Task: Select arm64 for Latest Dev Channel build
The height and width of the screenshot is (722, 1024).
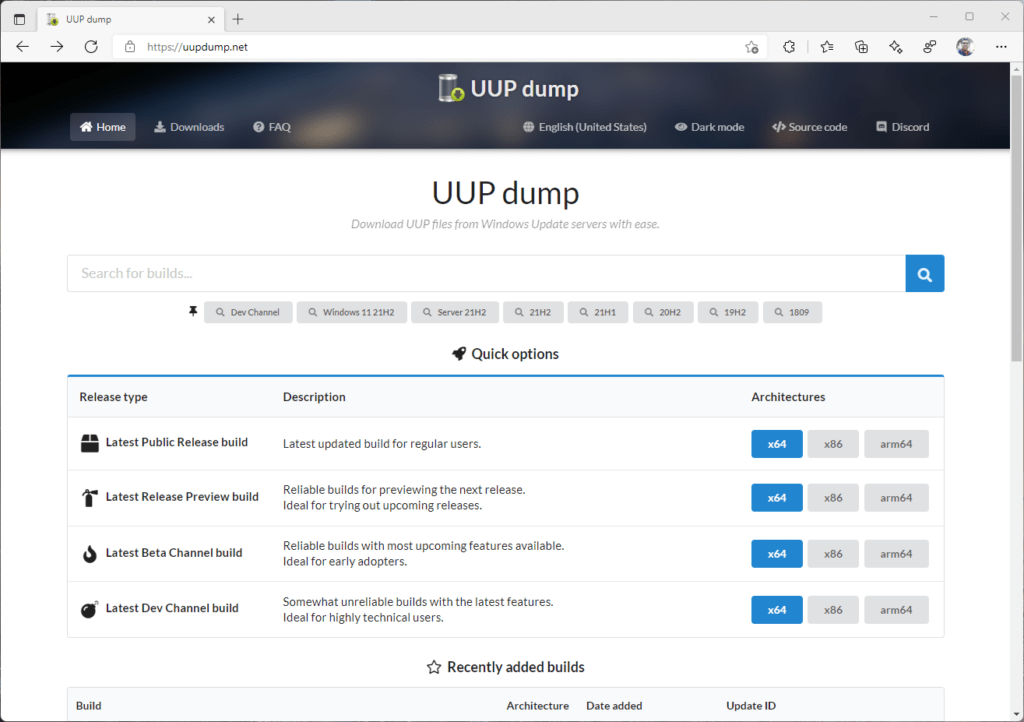Action: tap(896, 610)
